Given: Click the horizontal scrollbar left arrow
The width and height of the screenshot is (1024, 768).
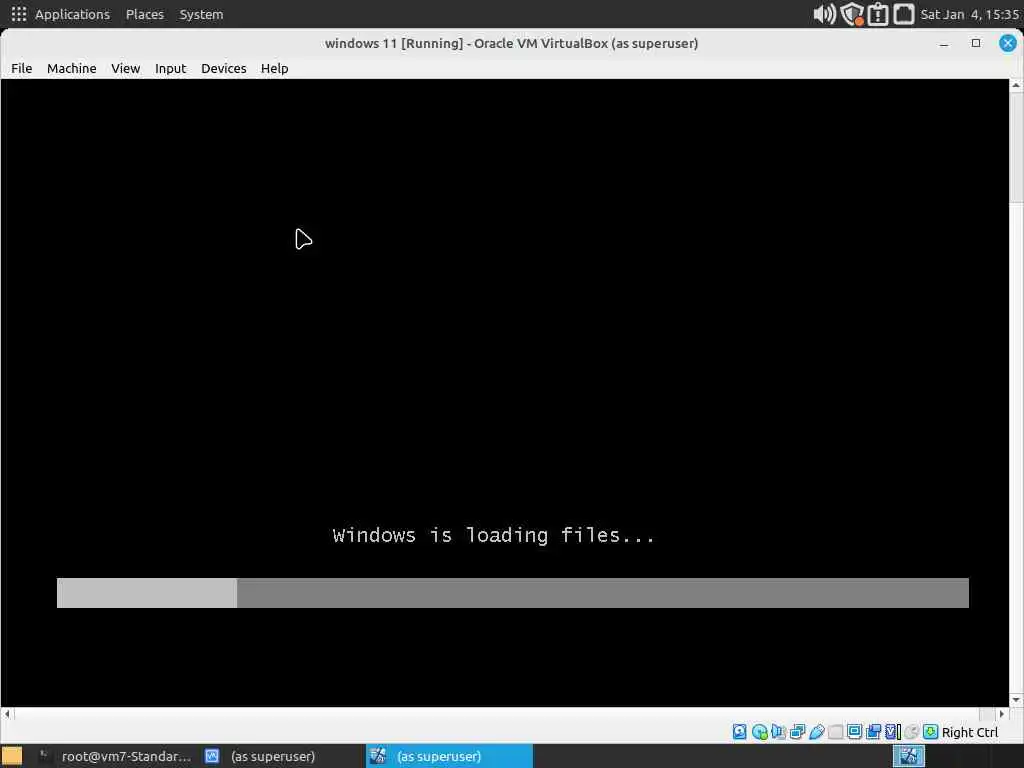Looking at the screenshot, I should coord(7,714).
